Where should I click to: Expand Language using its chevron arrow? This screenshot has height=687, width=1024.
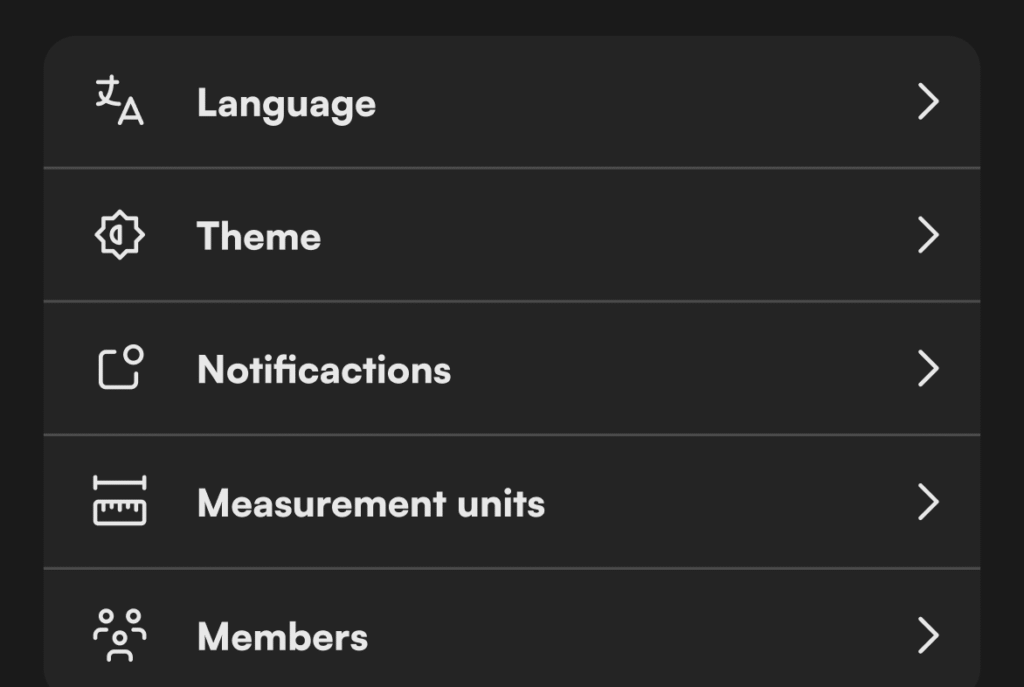(929, 102)
